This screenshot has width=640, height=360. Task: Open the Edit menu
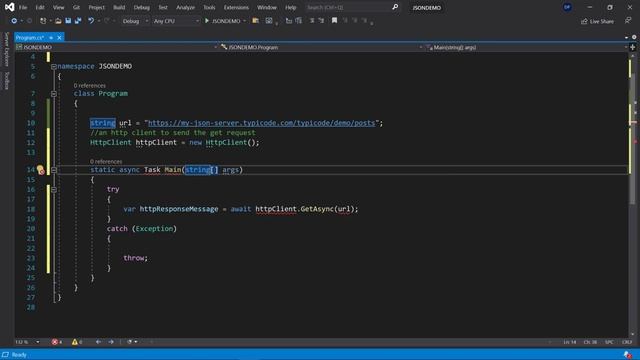40,7
